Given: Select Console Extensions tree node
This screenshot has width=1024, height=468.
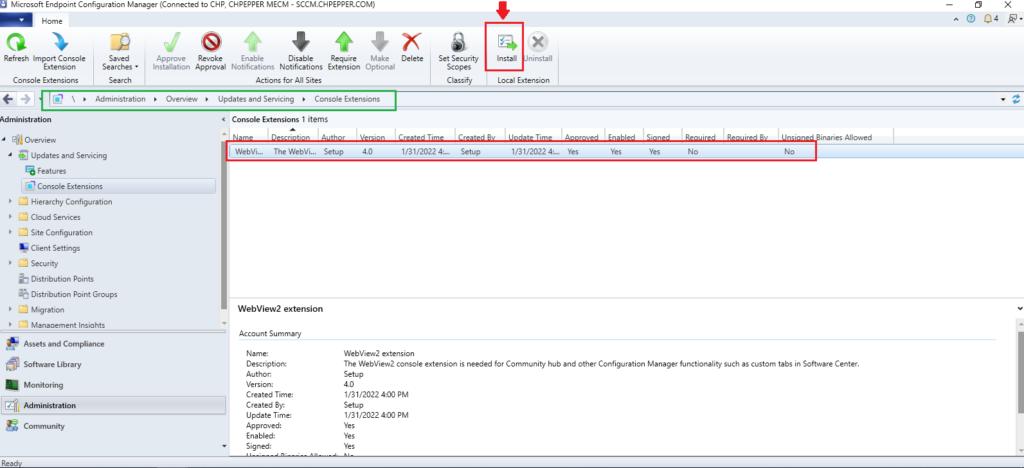Looking at the screenshot, I should (118, 187).
